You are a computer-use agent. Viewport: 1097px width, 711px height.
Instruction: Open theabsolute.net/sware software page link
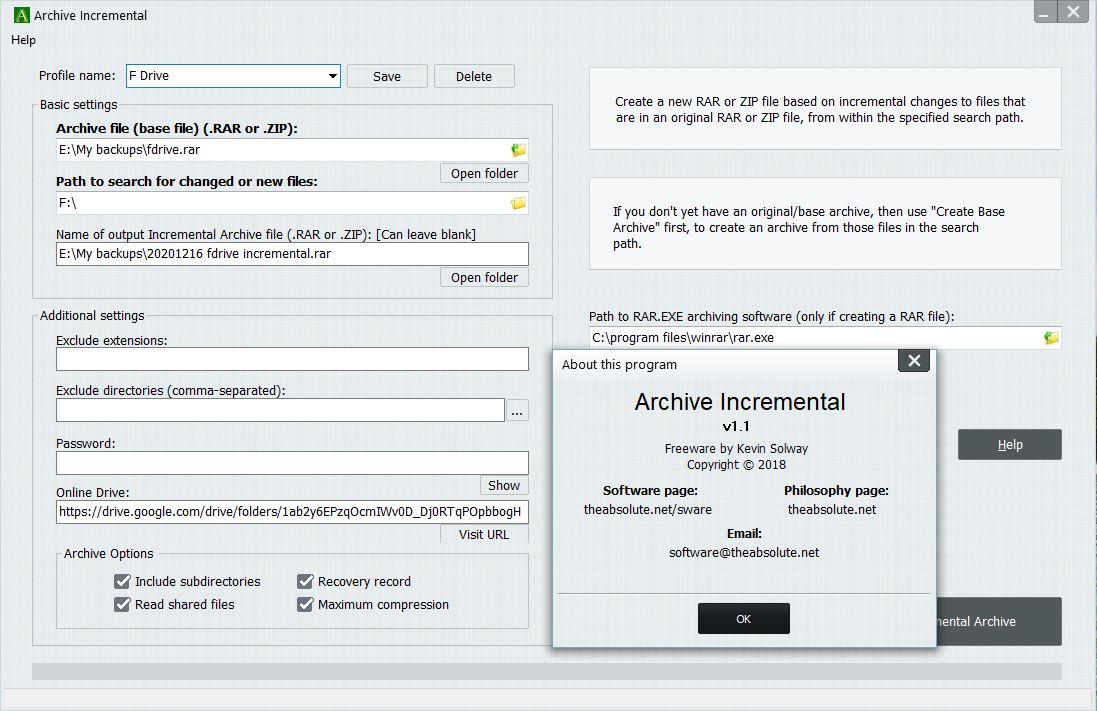pyautogui.click(x=648, y=509)
